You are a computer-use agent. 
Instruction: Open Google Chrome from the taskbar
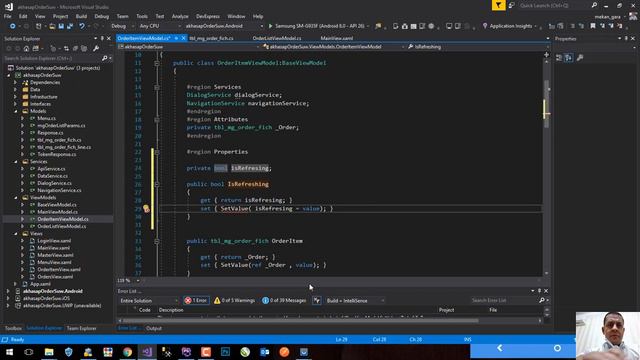[x=128, y=351]
